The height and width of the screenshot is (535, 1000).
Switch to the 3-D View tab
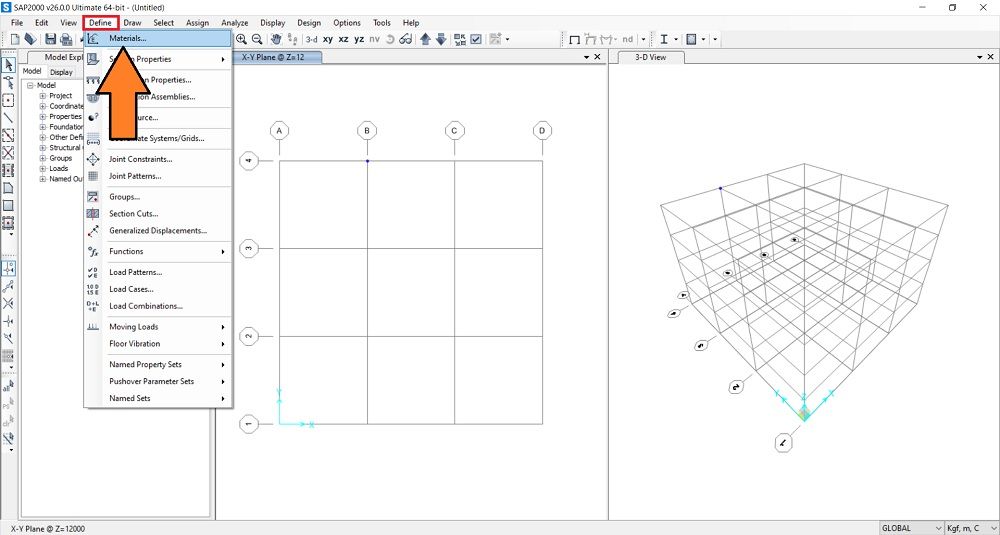pyautogui.click(x=650, y=57)
